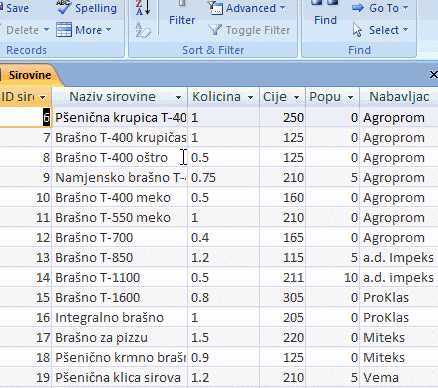Select the price cell showing 305
Screen dimensions: 438x388
(x=282, y=297)
